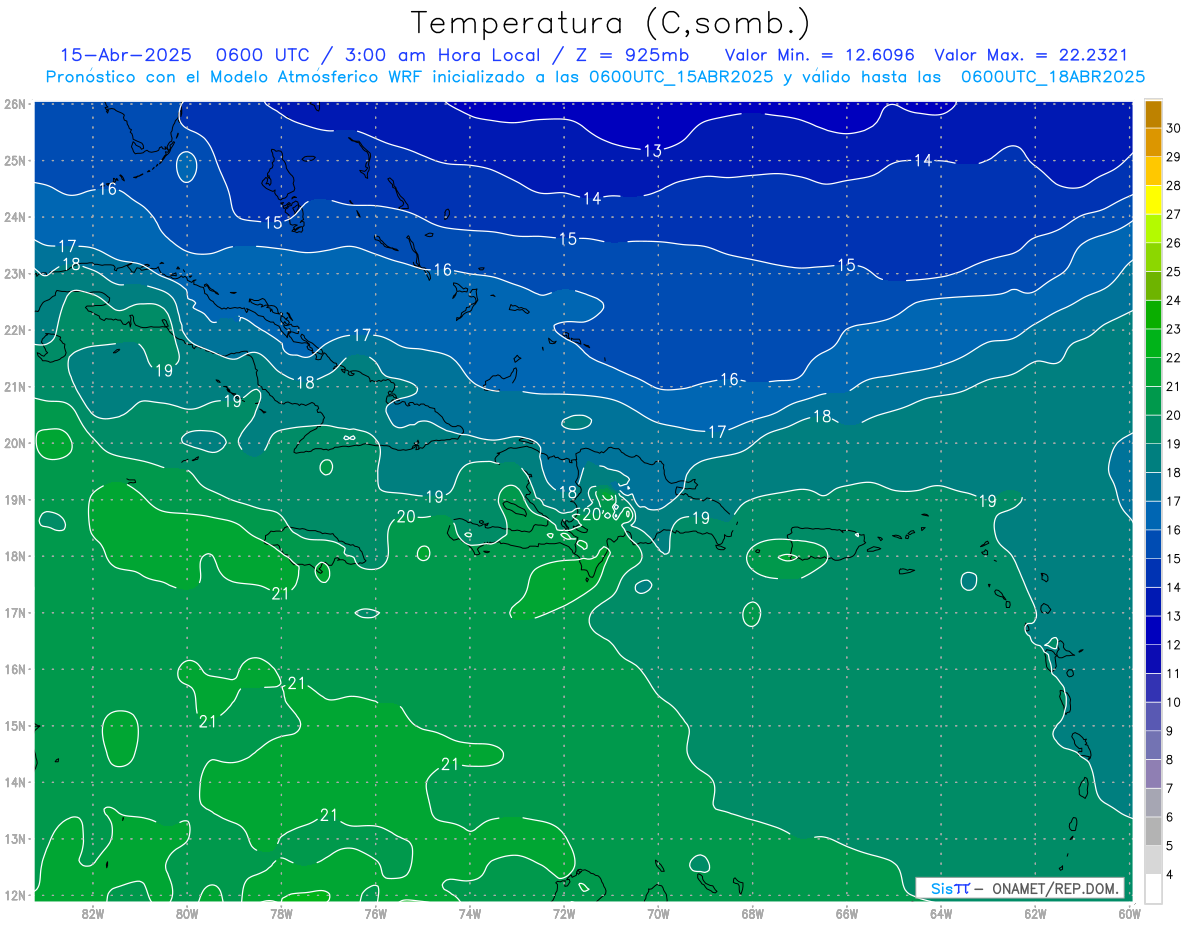Click the '68W' longitude axis label
The height and width of the screenshot is (927, 1200).
coord(752,913)
